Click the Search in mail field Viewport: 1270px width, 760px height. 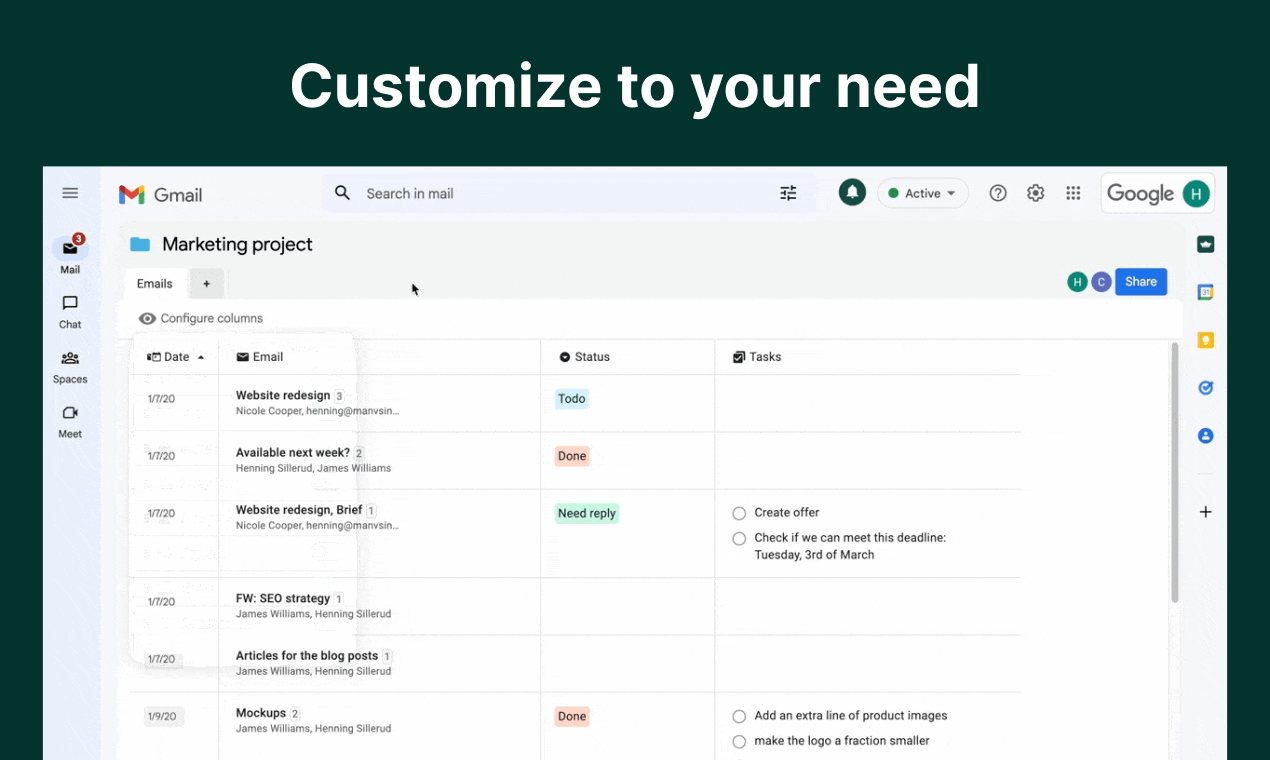pyautogui.click(x=568, y=193)
